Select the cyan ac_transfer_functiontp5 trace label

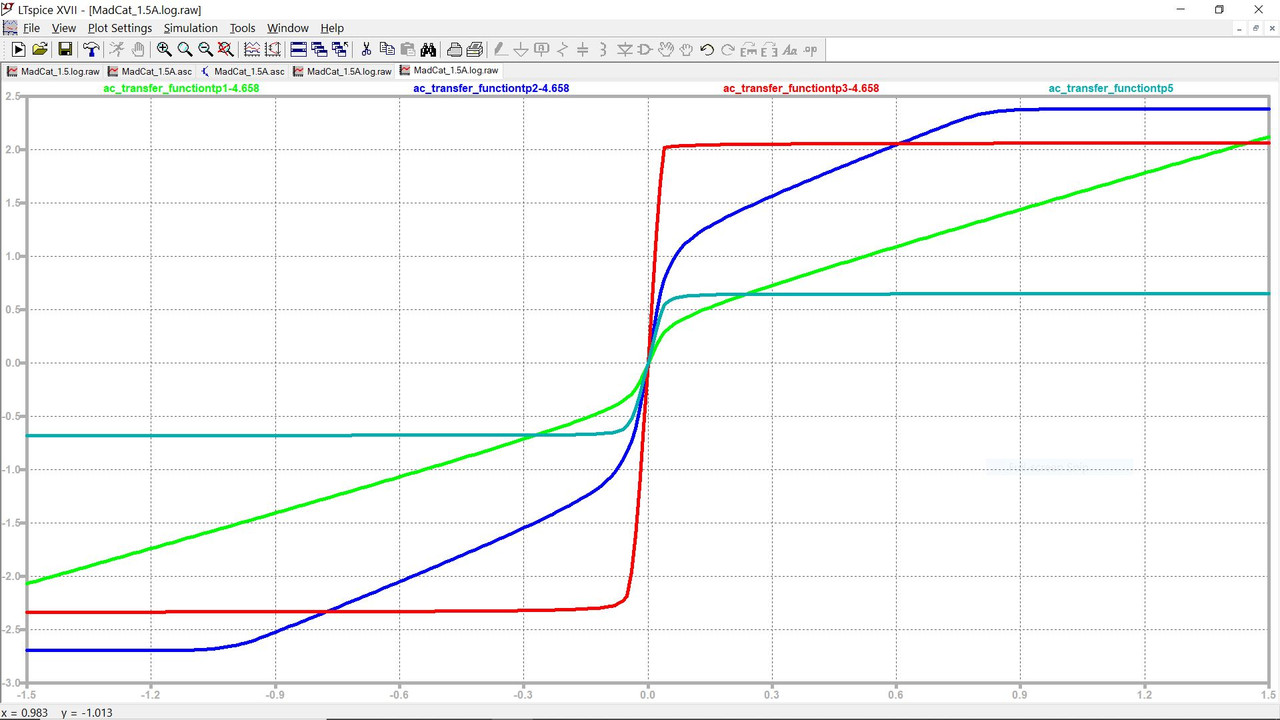coord(1110,88)
